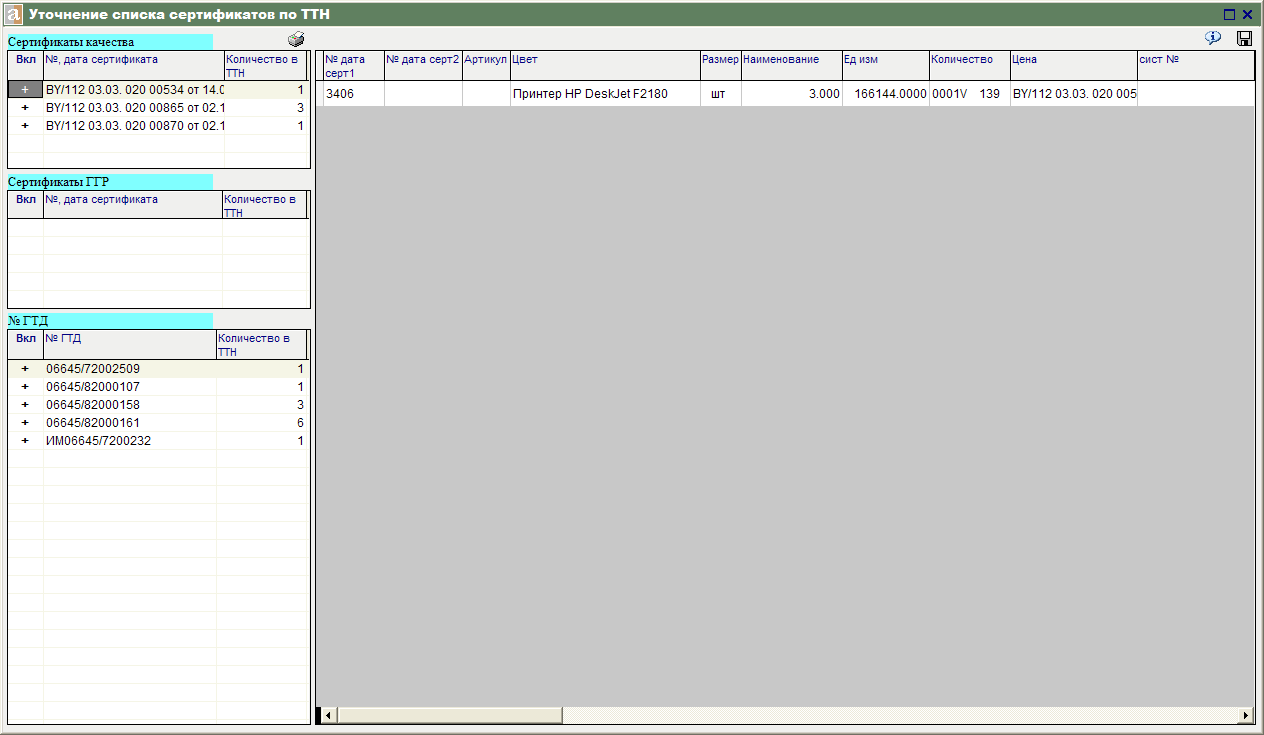Click the info help icon
The width and height of the screenshot is (1264, 735).
pos(1213,38)
